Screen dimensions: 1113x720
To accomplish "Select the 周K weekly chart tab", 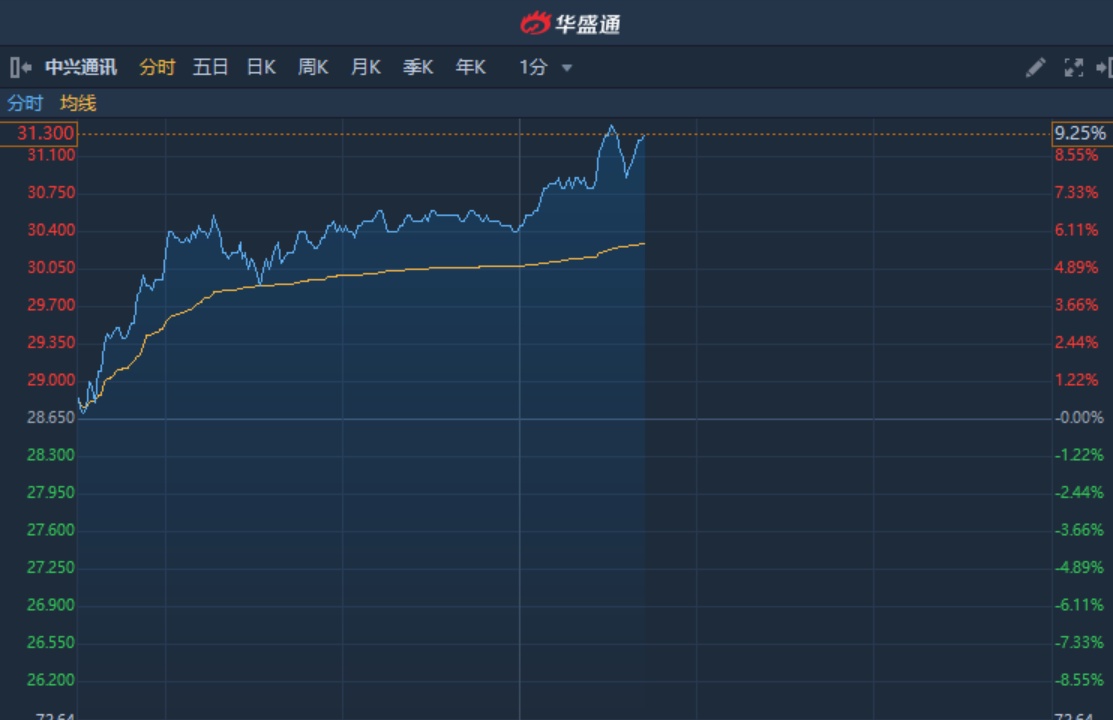I will point(313,68).
